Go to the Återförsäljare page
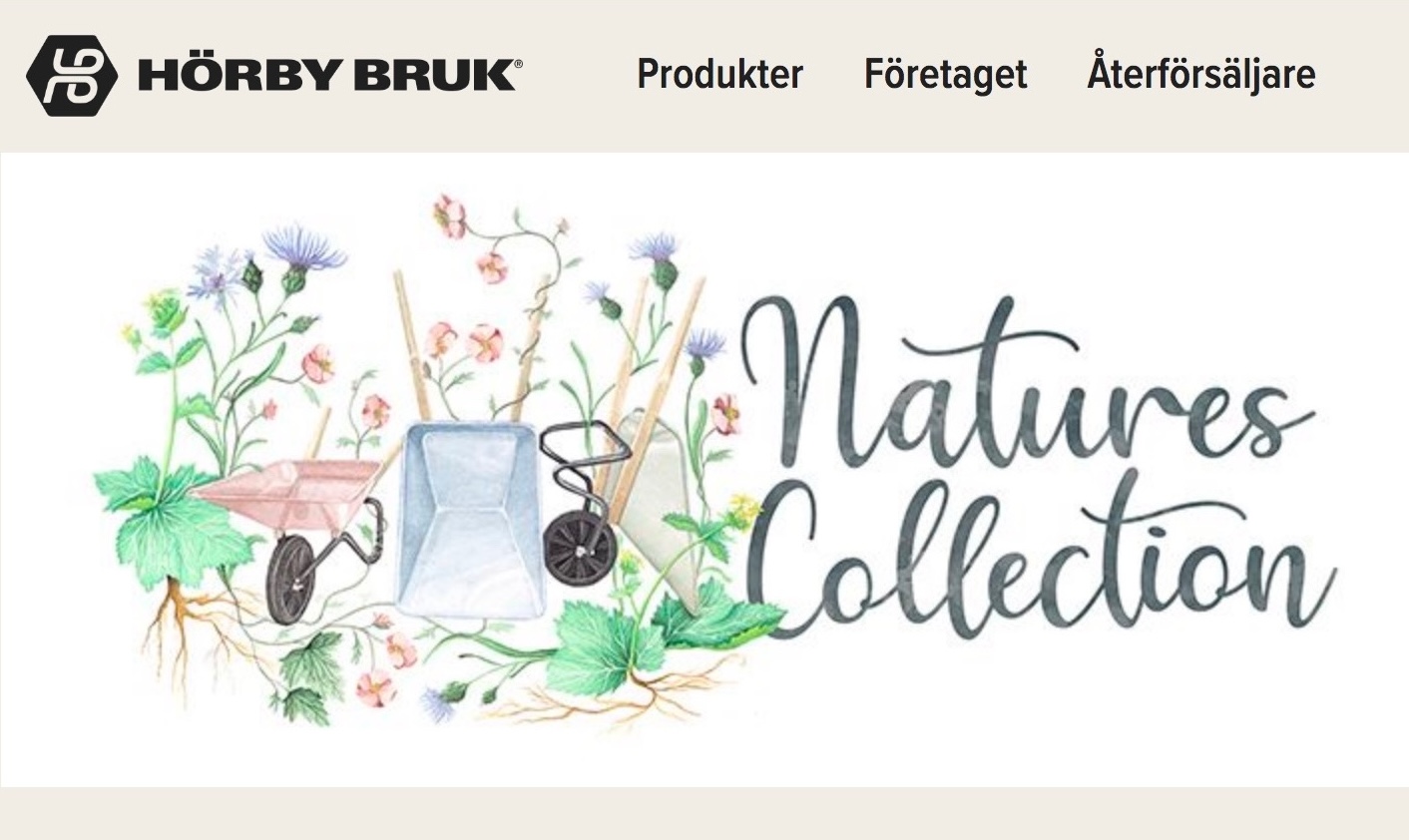Viewport: 1409px width, 840px height. click(x=1200, y=73)
